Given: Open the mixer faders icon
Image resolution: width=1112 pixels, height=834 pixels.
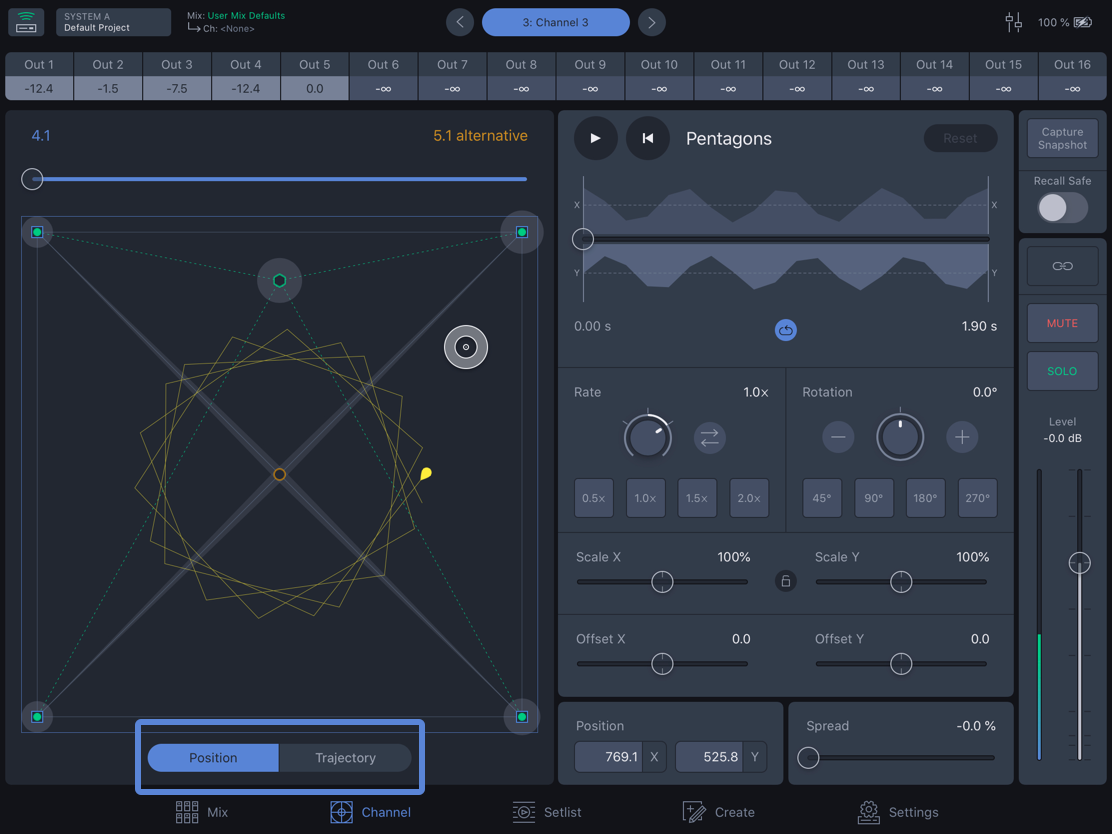Looking at the screenshot, I should 1013,22.
